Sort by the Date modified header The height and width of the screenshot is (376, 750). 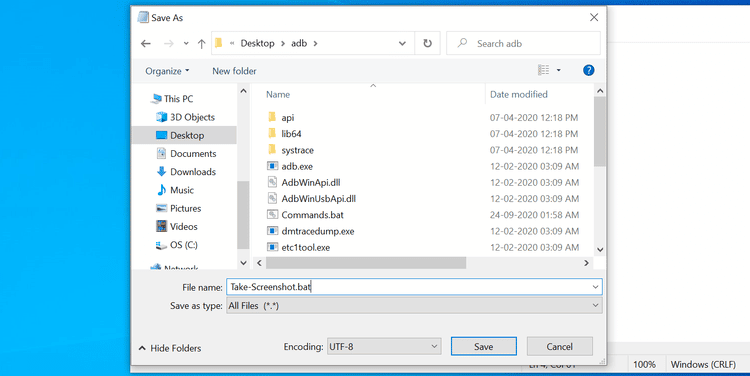(x=518, y=95)
